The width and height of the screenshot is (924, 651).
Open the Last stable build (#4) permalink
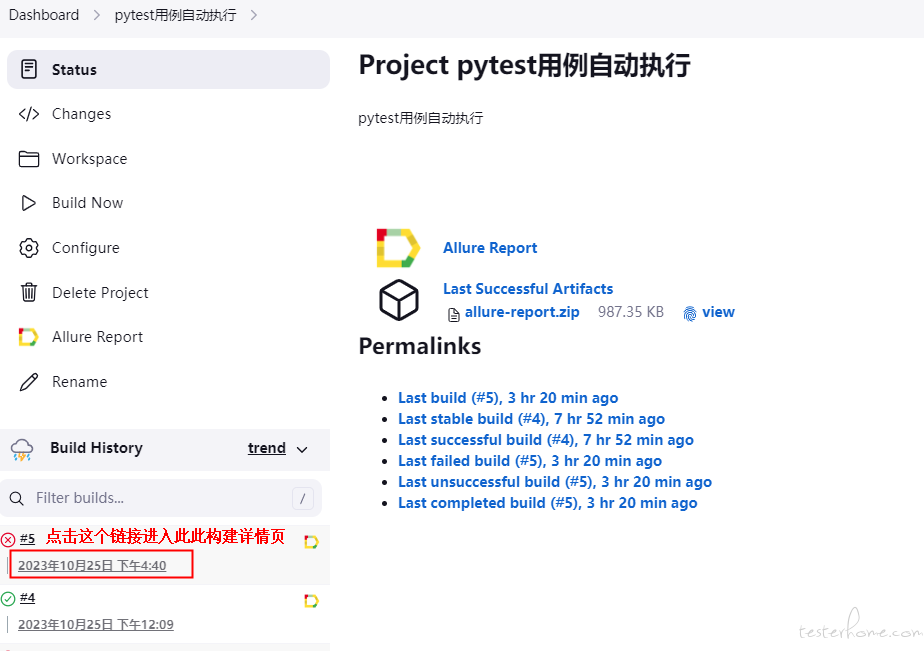[532, 419]
